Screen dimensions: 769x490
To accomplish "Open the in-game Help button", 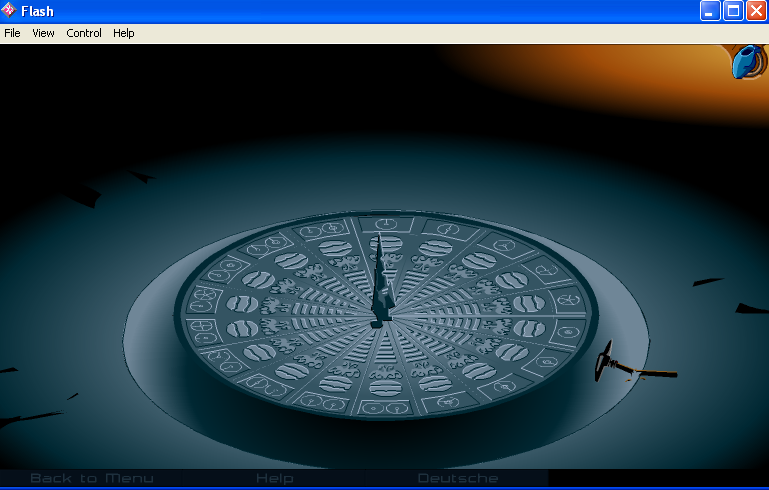I will [275, 478].
